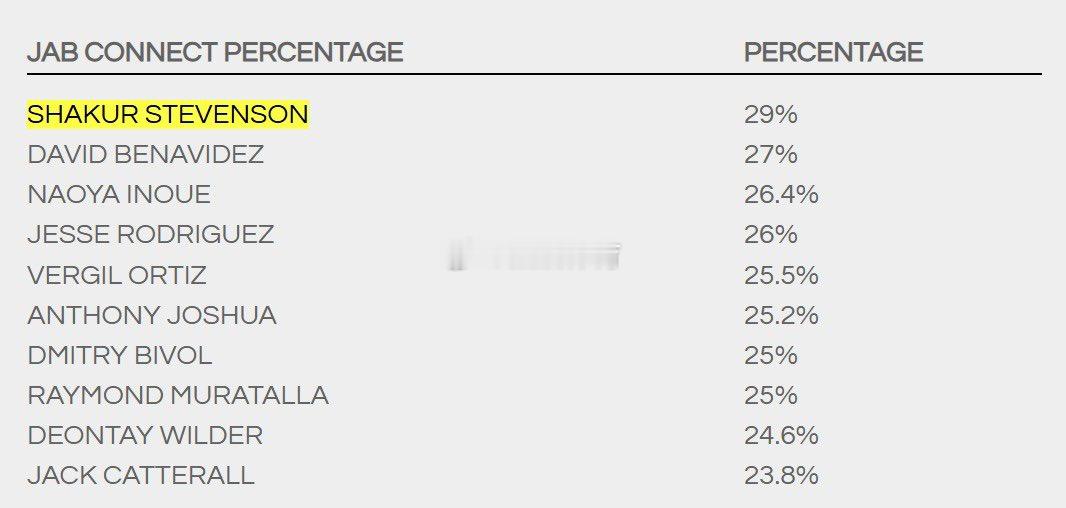Click the 29% value for Stevenson

click(771, 114)
